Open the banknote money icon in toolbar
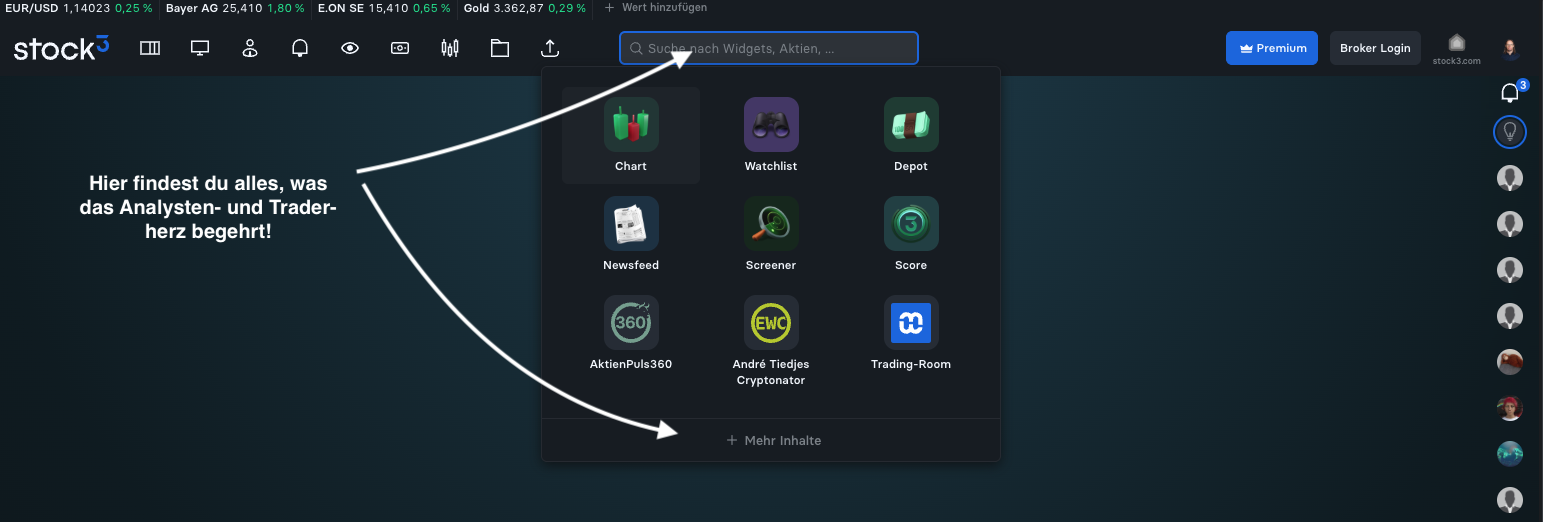 click(x=400, y=48)
